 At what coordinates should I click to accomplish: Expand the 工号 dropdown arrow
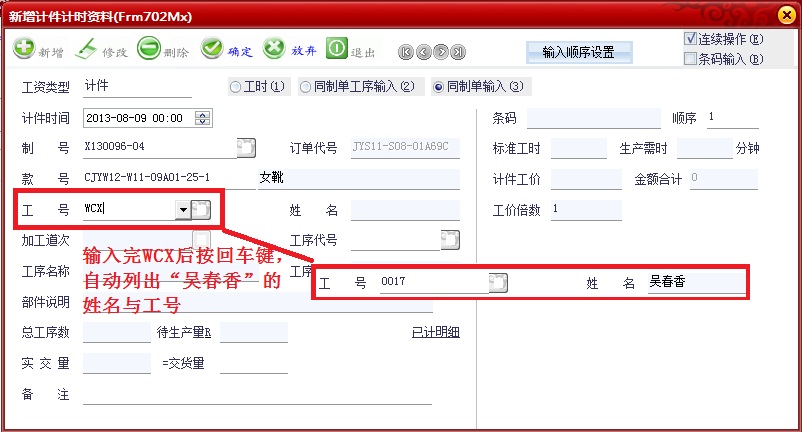[x=183, y=209]
